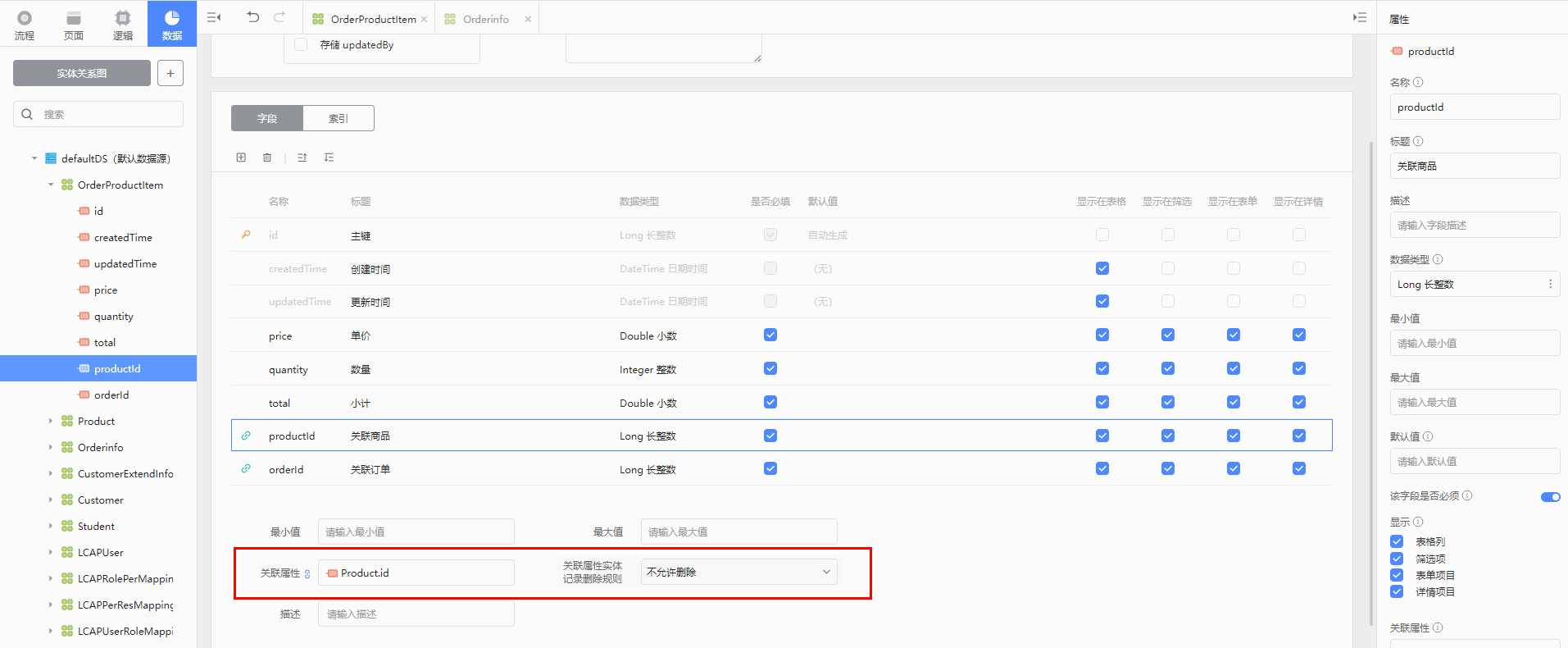
Task: Click the plus button to add entity
Action: point(170,73)
